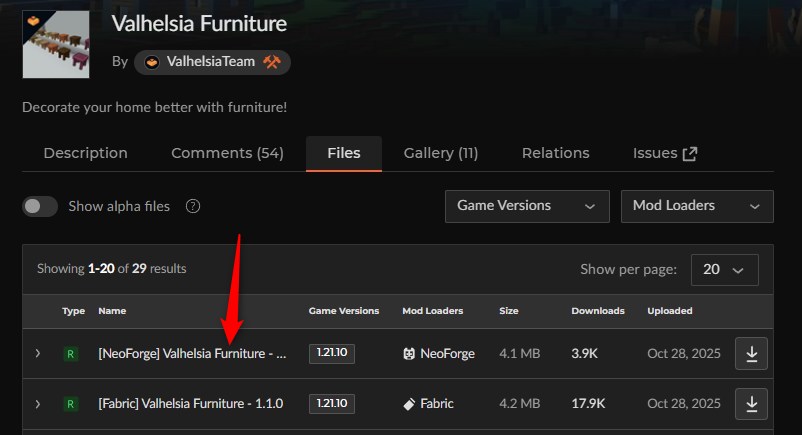The height and width of the screenshot is (435, 802).
Task: Click the 1.21.10 version tag on Fabric row
Action: coord(331,404)
